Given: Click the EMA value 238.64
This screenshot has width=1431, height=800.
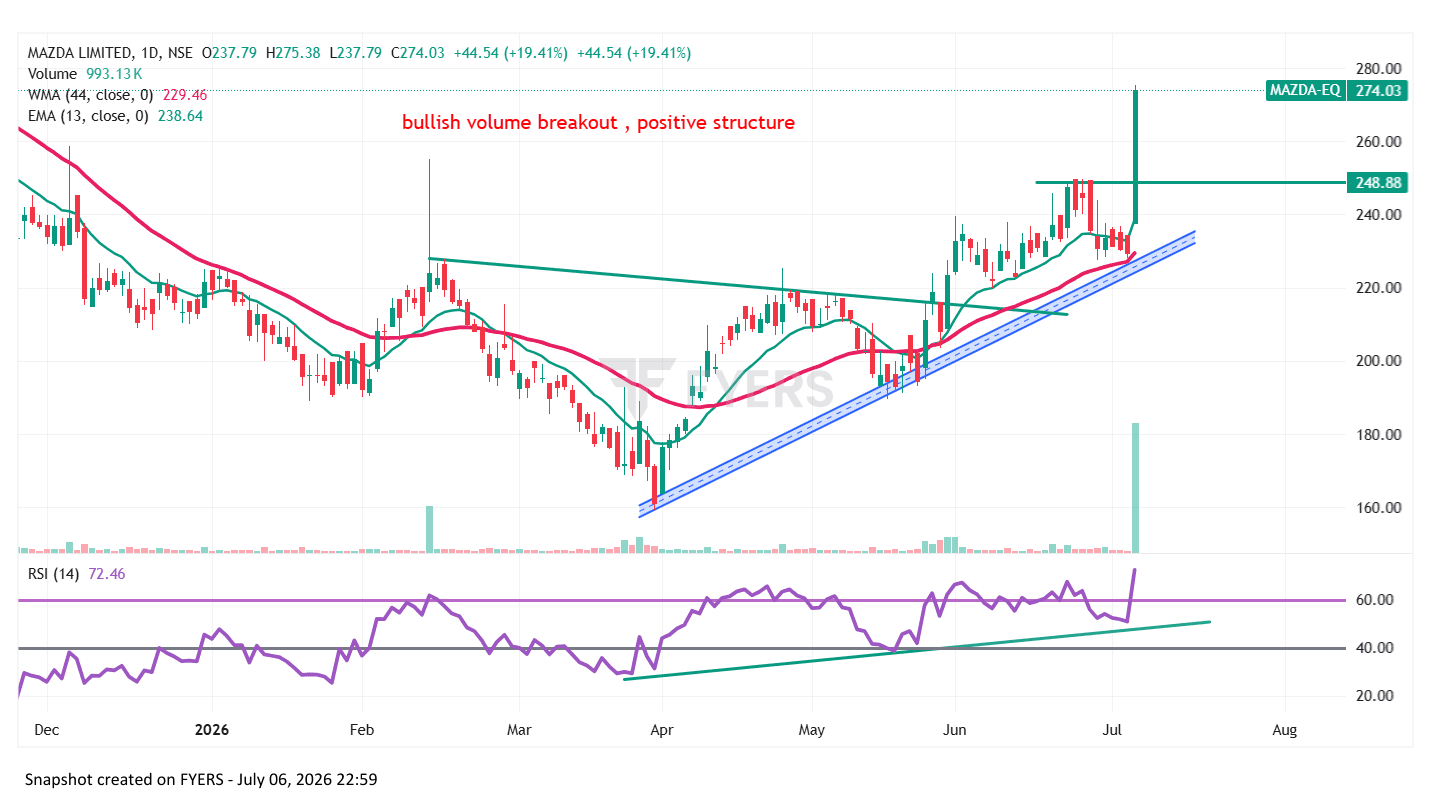Looking at the screenshot, I should pos(181,116).
